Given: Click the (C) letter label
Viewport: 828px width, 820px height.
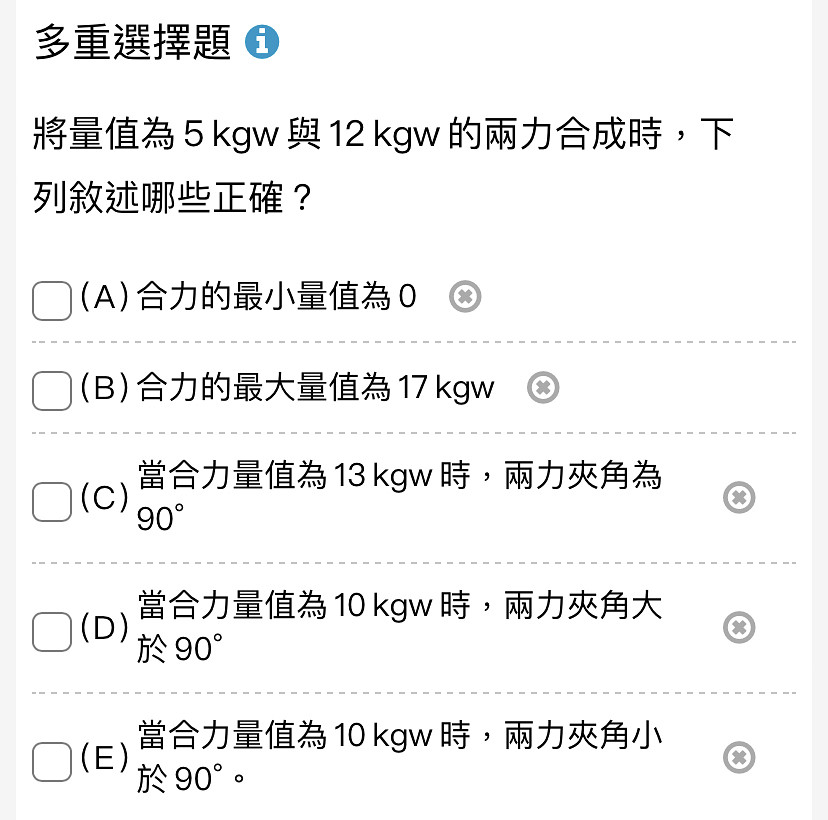Looking at the screenshot, I should 105,497.
